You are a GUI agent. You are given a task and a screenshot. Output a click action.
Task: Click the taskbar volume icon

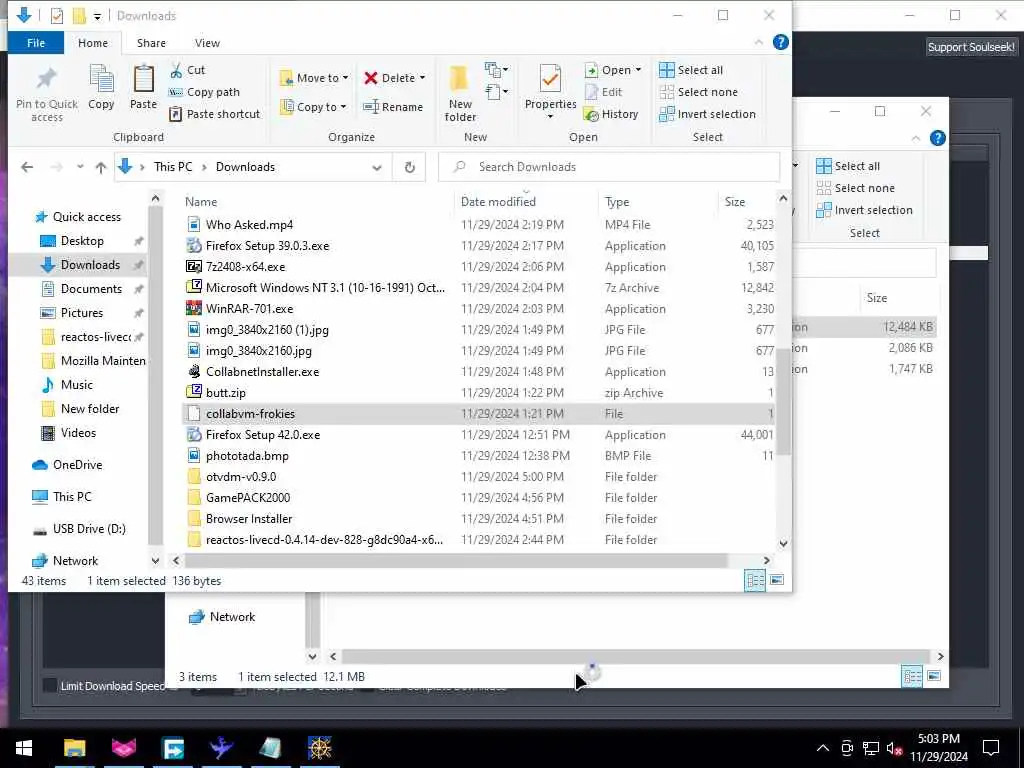pos(894,748)
